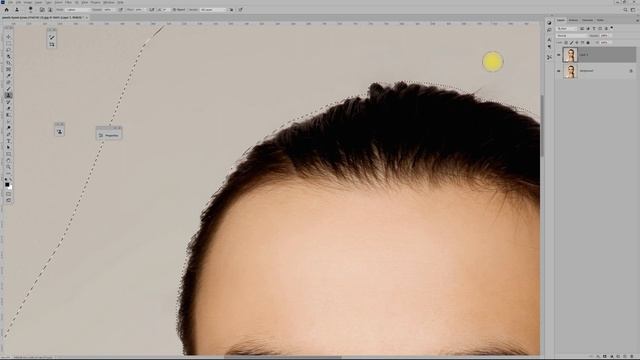
Task: Lock all layer attributes
Action: 588,42
